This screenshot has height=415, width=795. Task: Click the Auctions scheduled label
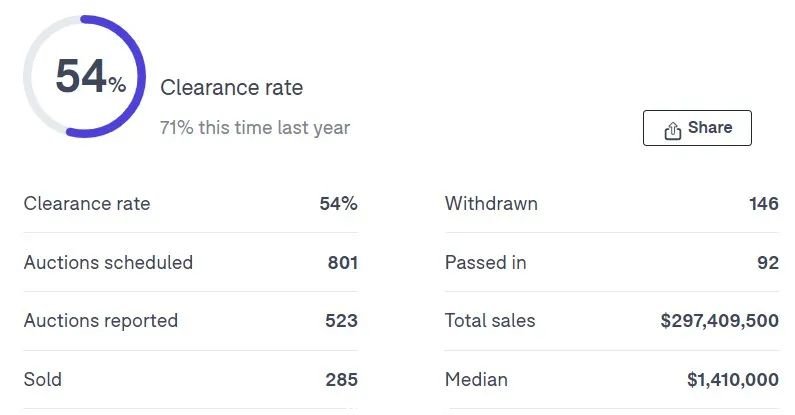click(108, 262)
